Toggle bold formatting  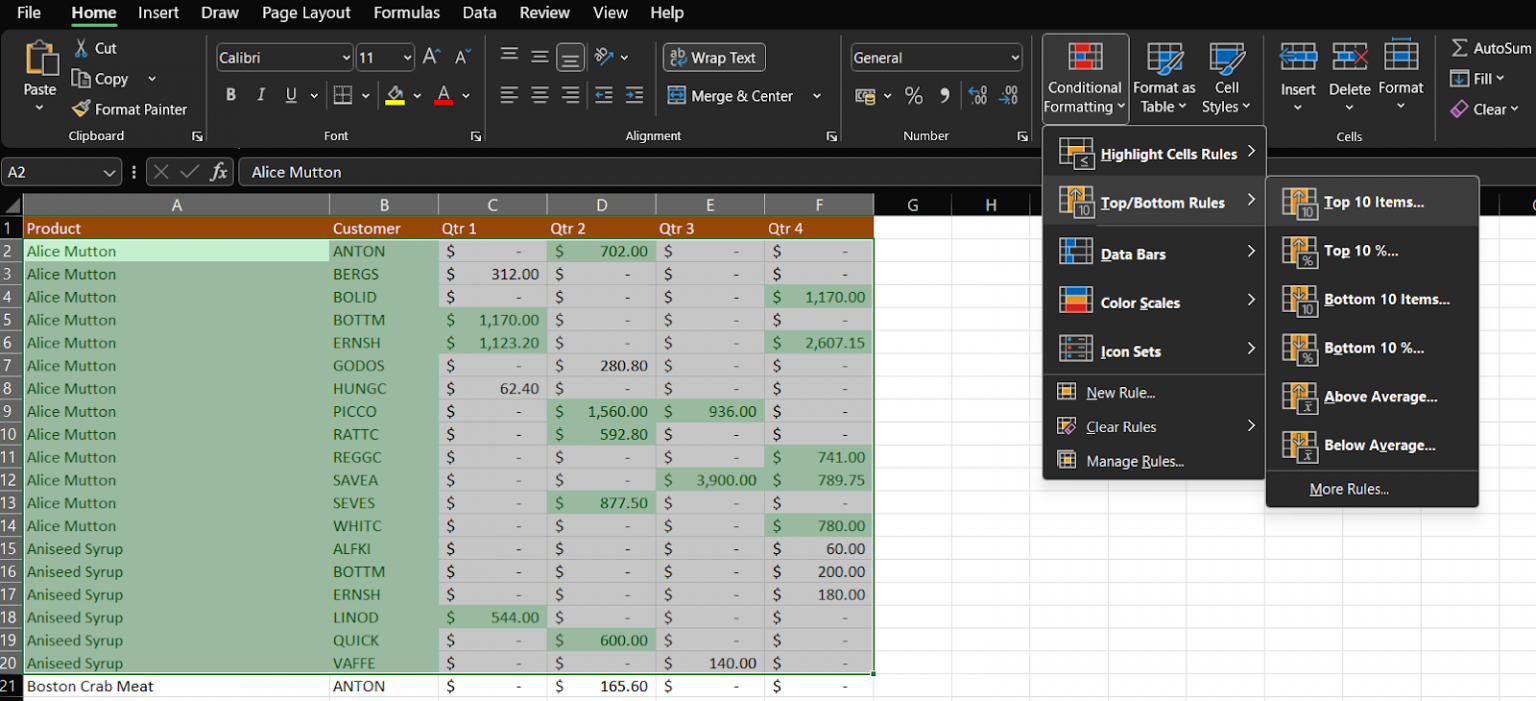[x=231, y=94]
